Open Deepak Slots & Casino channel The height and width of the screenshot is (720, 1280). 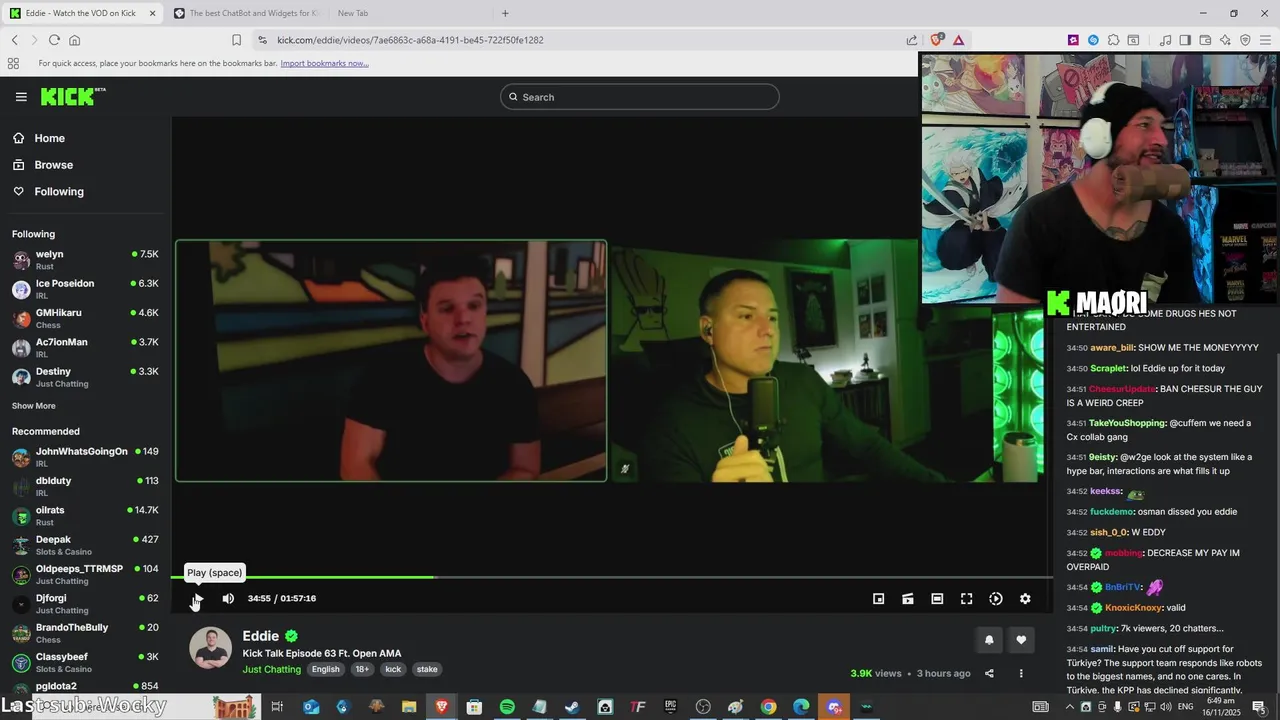[85, 545]
